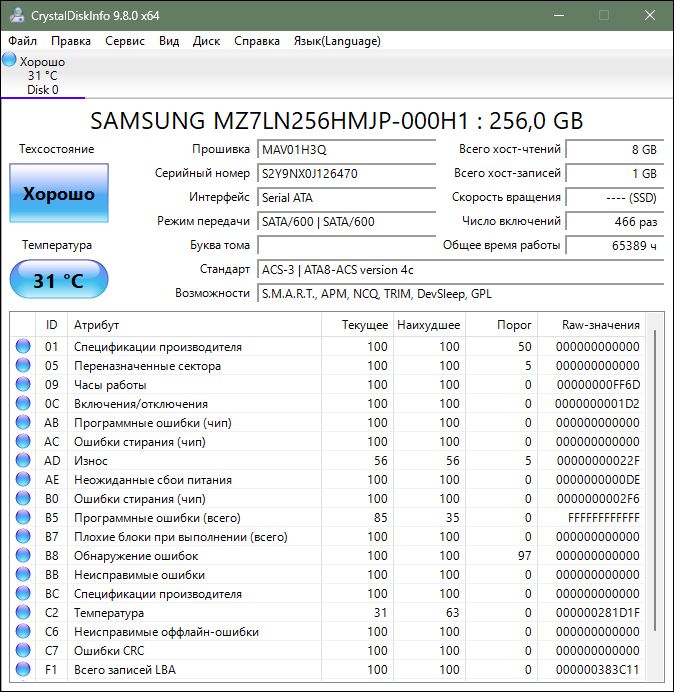Click the CrystalDiskInfo app icon in title bar
This screenshot has height=692, width=674.
(x=17, y=15)
